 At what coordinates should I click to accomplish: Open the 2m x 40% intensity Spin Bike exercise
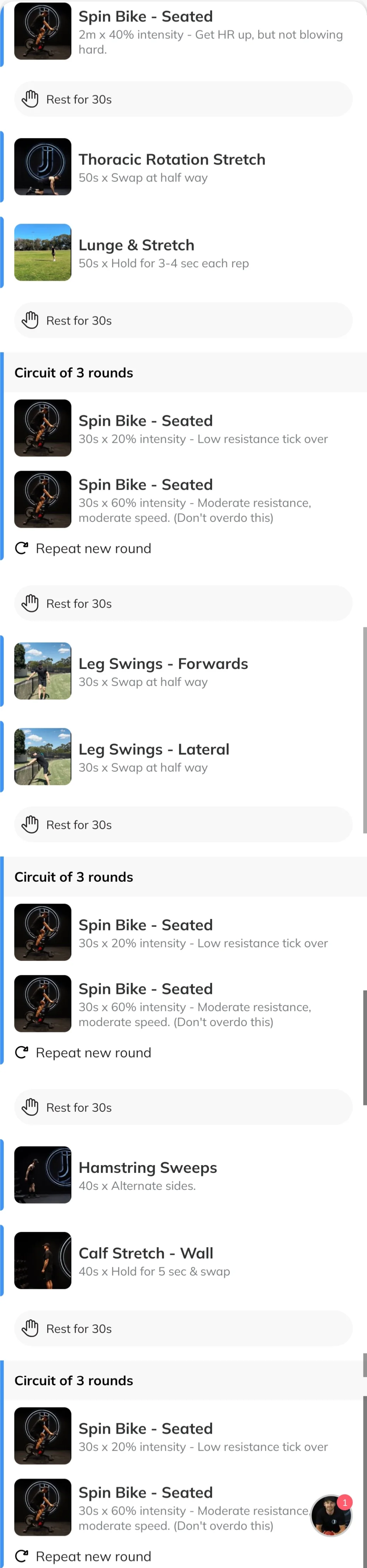click(x=183, y=32)
